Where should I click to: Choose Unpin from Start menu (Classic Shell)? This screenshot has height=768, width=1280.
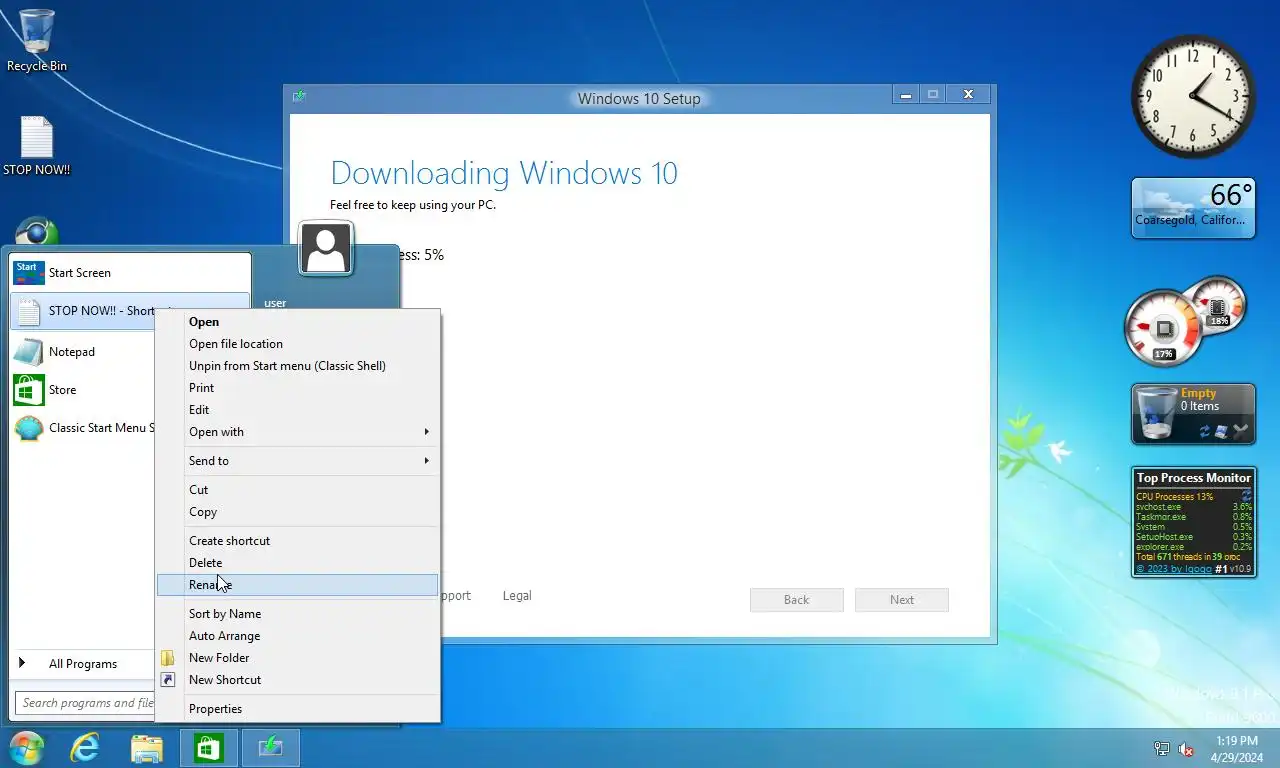pyautogui.click(x=298, y=366)
